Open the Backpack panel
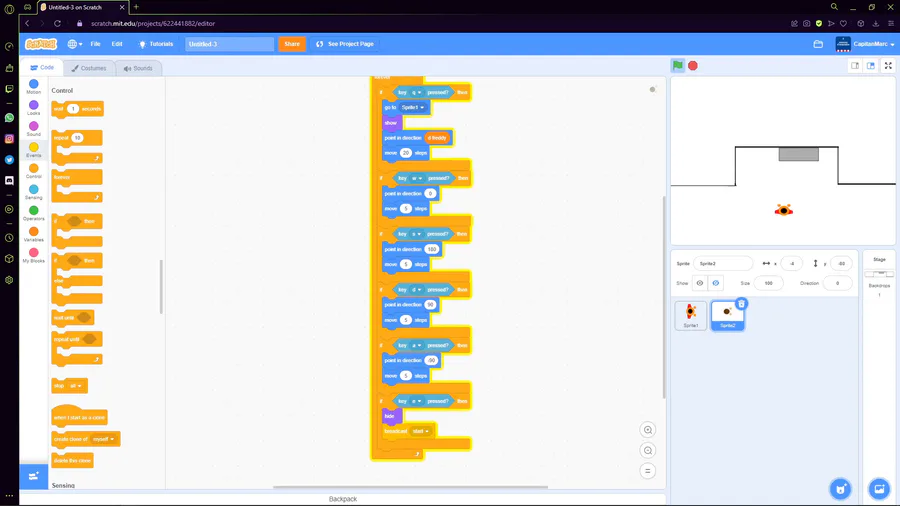This screenshot has height=506, width=900. click(343, 499)
